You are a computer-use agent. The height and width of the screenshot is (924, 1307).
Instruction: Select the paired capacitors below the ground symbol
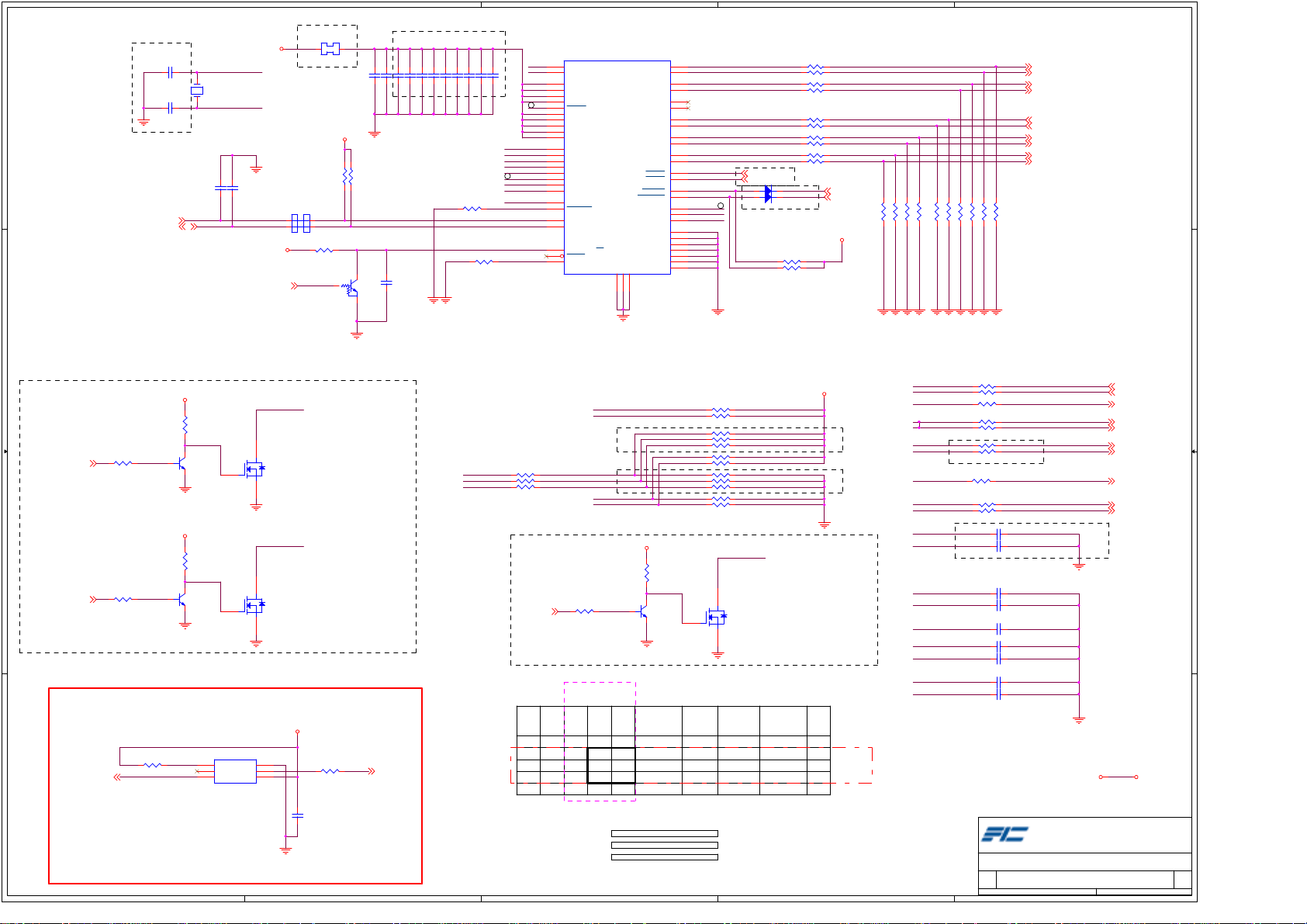click(x=226, y=188)
